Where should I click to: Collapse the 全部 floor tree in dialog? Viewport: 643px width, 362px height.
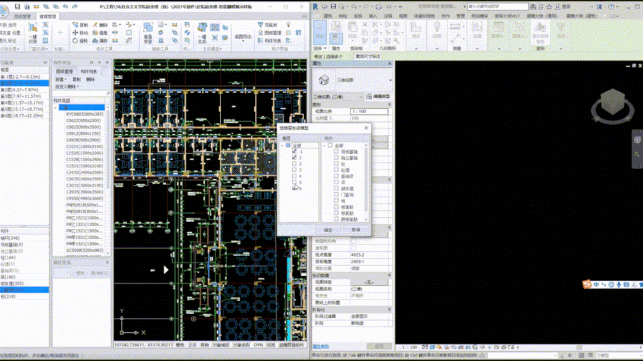tap(283, 146)
